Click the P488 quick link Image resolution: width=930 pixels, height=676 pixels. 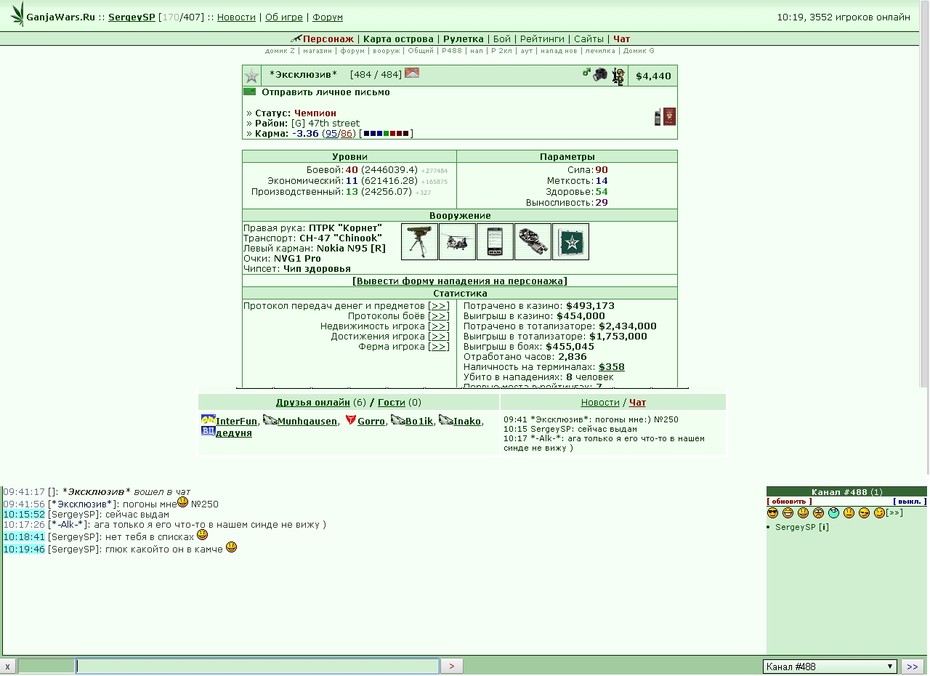[451, 51]
